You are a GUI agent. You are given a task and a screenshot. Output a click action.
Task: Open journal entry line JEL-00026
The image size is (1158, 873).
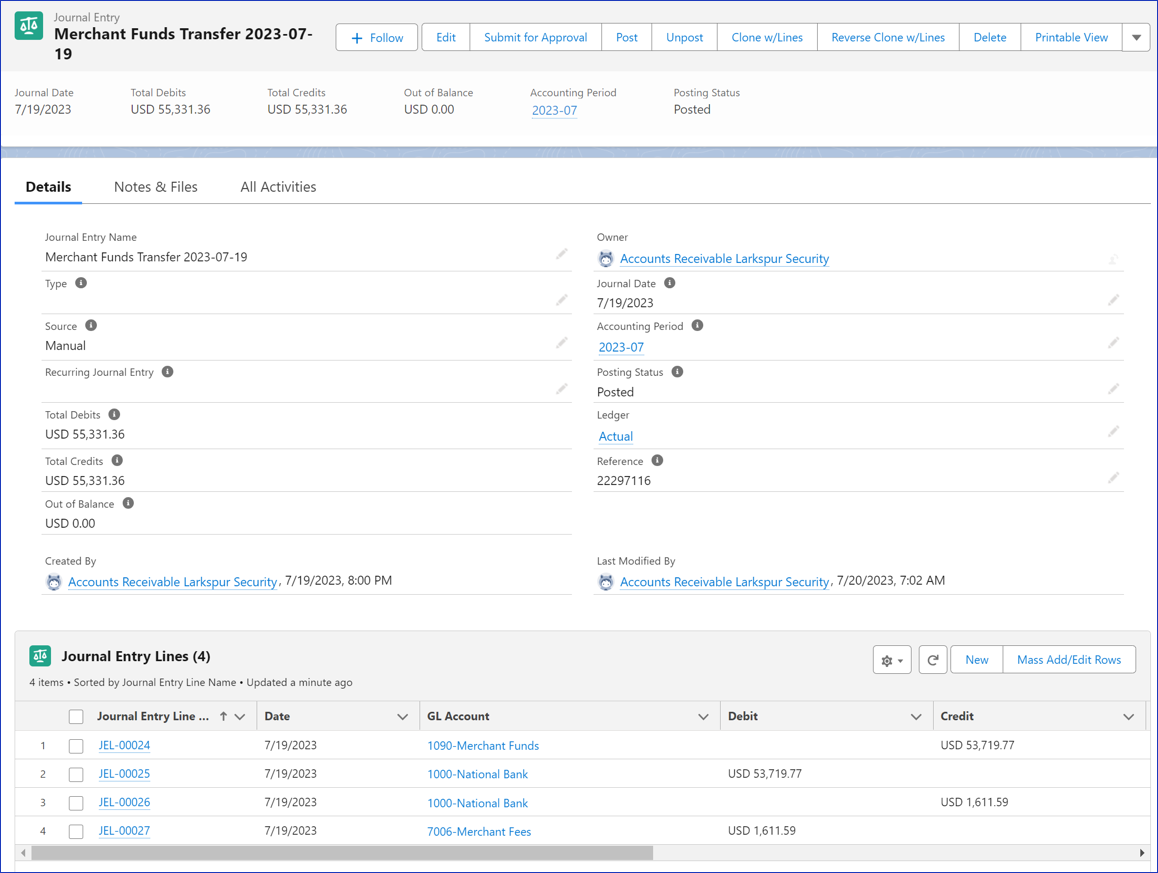coord(124,803)
